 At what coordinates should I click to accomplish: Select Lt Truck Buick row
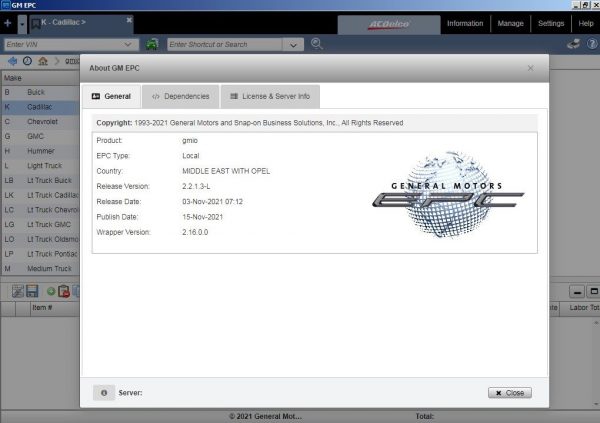point(41,180)
